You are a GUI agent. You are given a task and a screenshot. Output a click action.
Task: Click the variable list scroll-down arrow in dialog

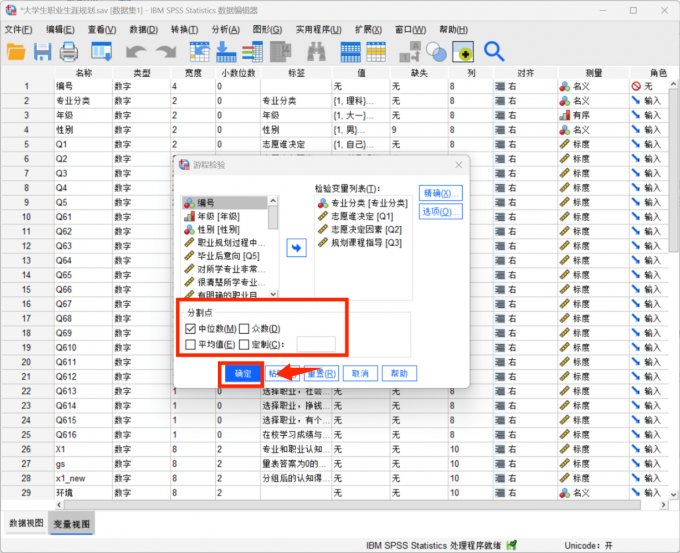pos(273,294)
